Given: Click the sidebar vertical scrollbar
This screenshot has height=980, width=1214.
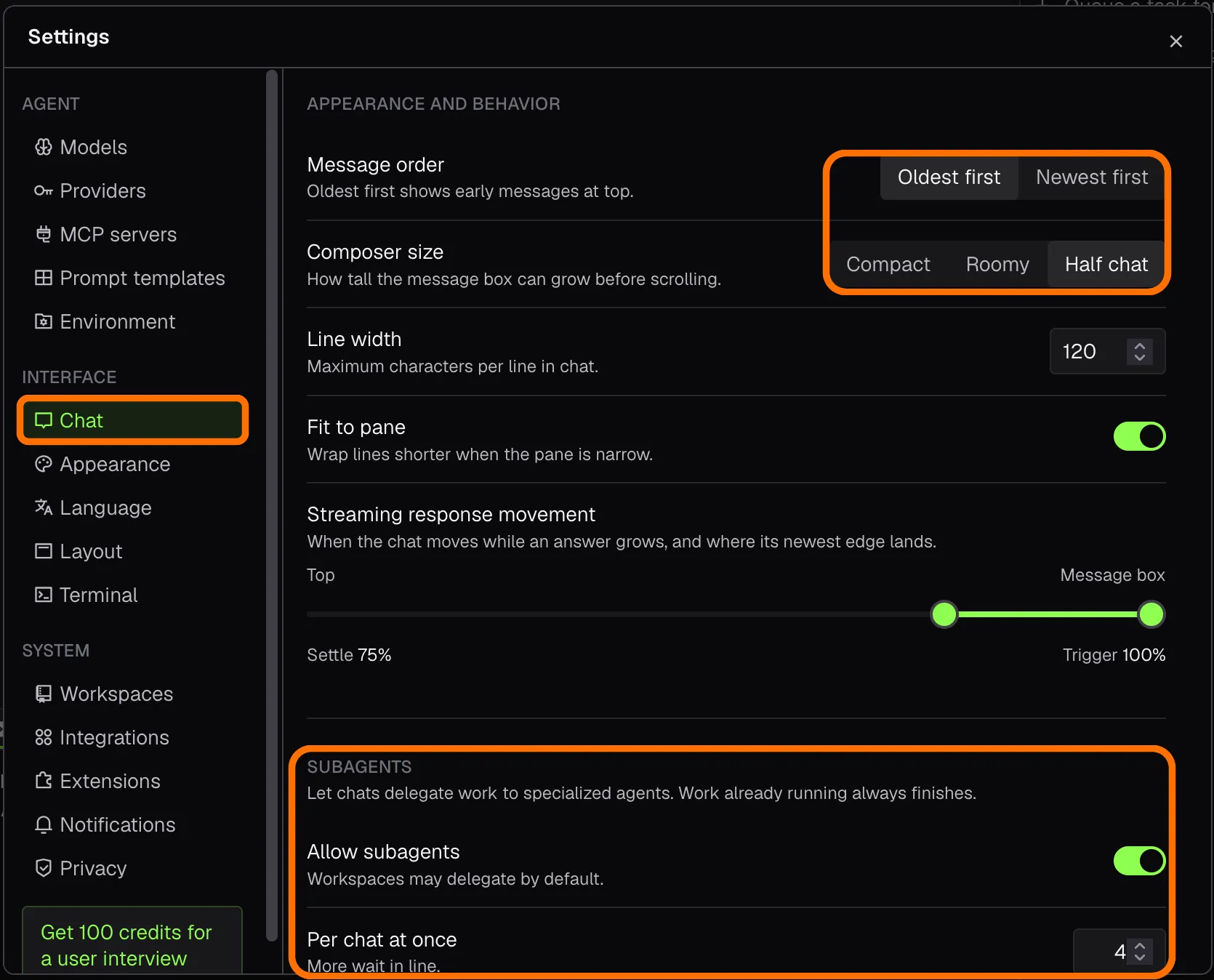Looking at the screenshot, I should [x=272, y=506].
